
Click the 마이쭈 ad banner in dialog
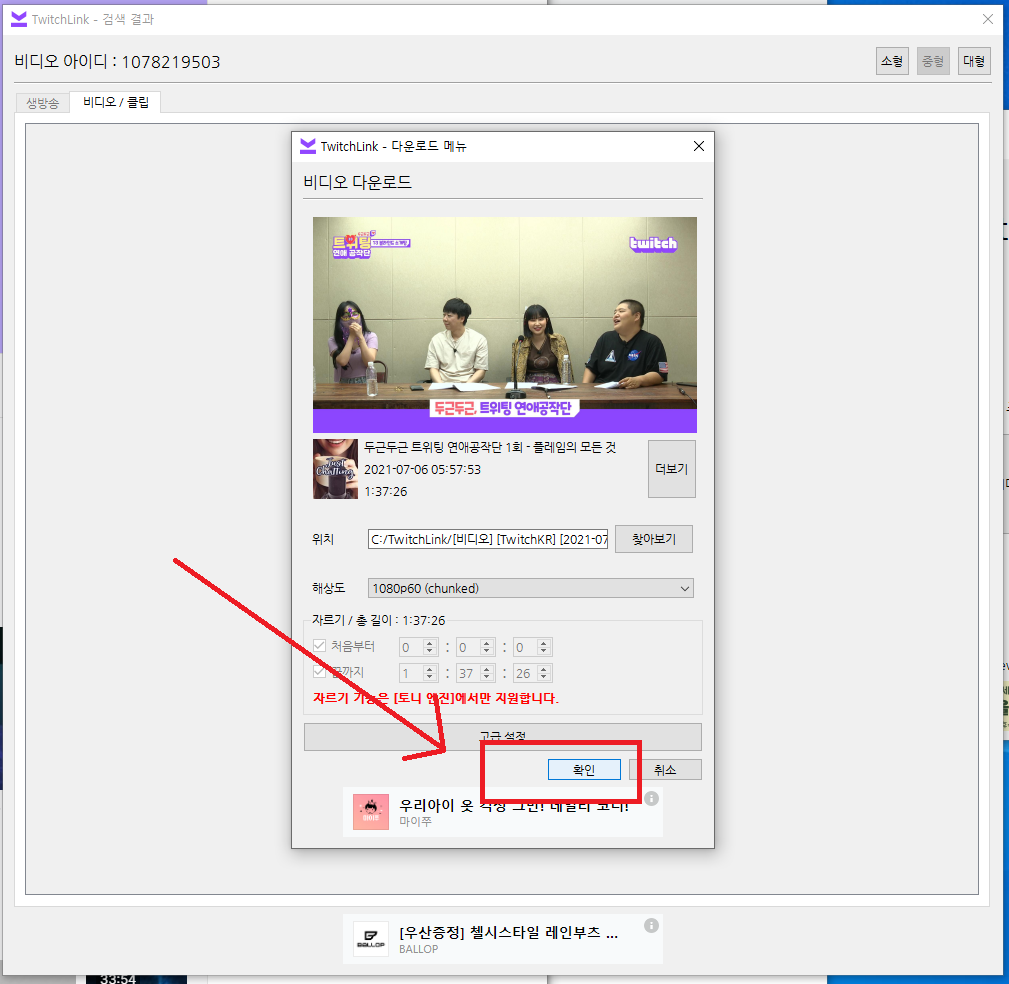(x=503, y=812)
